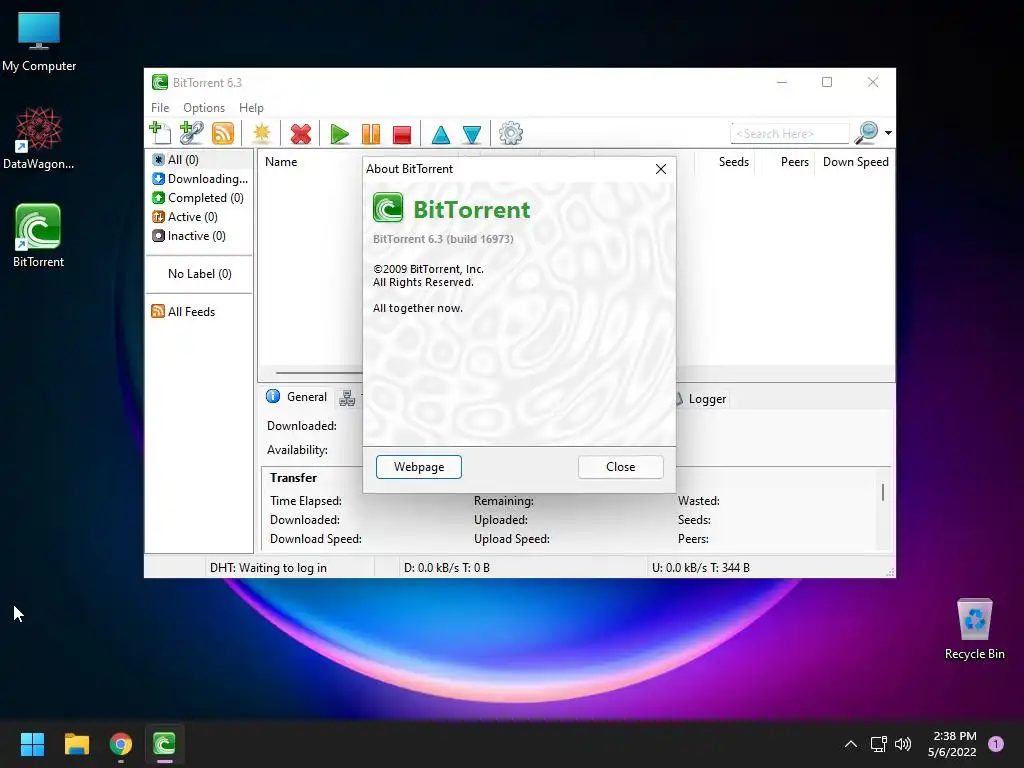
Task: Click the orange Pause torrent icon
Action: (x=370, y=134)
